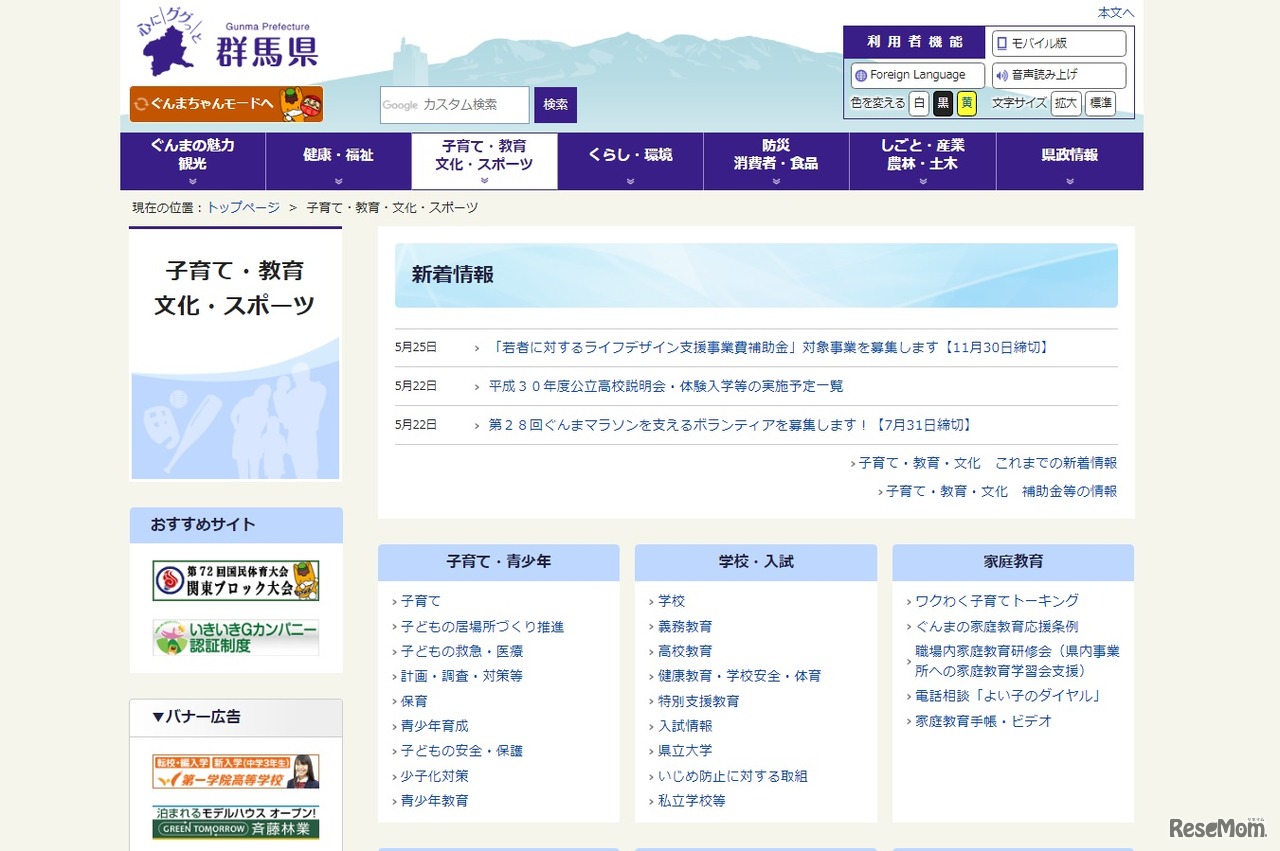This screenshot has width=1280, height=851.
Task: Select the yellow 黄 color scheme
Action: pyautogui.click(x=967, y=103)
